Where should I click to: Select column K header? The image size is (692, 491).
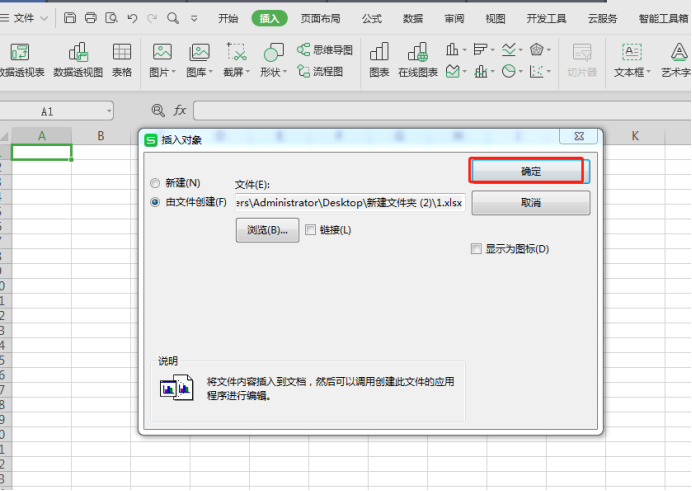point(635,136)
